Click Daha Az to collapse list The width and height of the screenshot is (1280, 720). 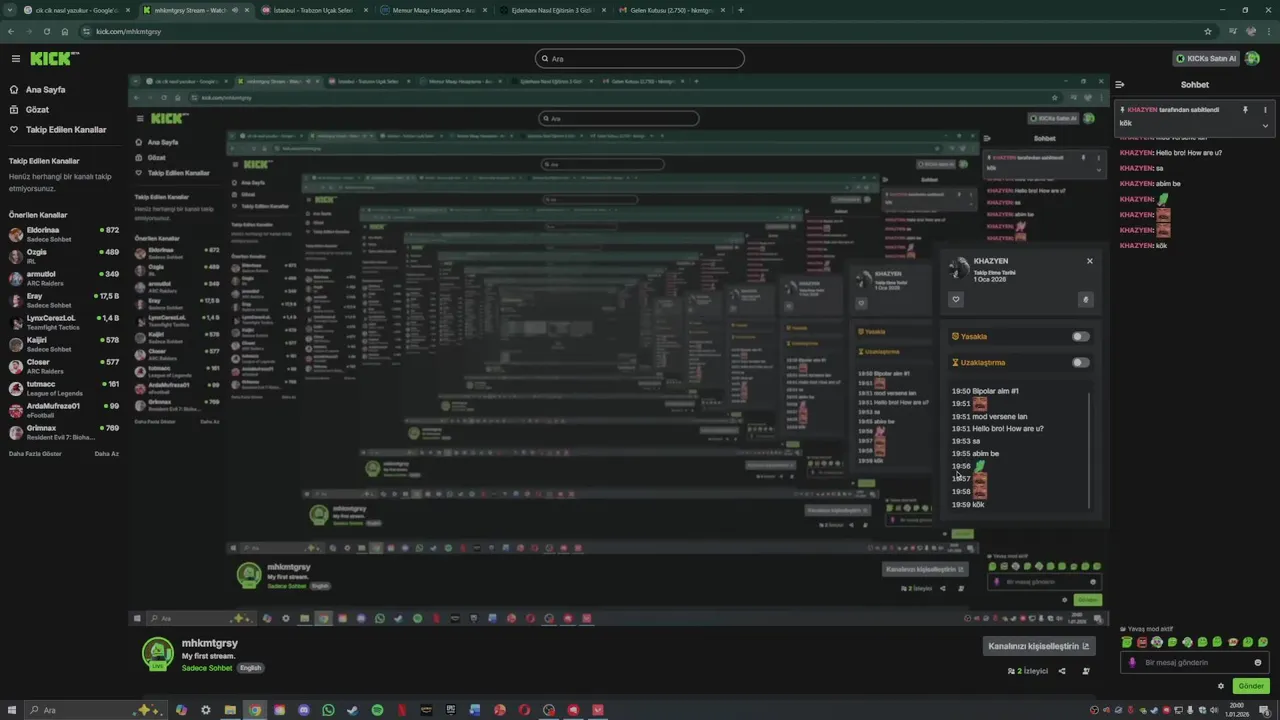tap(107, 454)
